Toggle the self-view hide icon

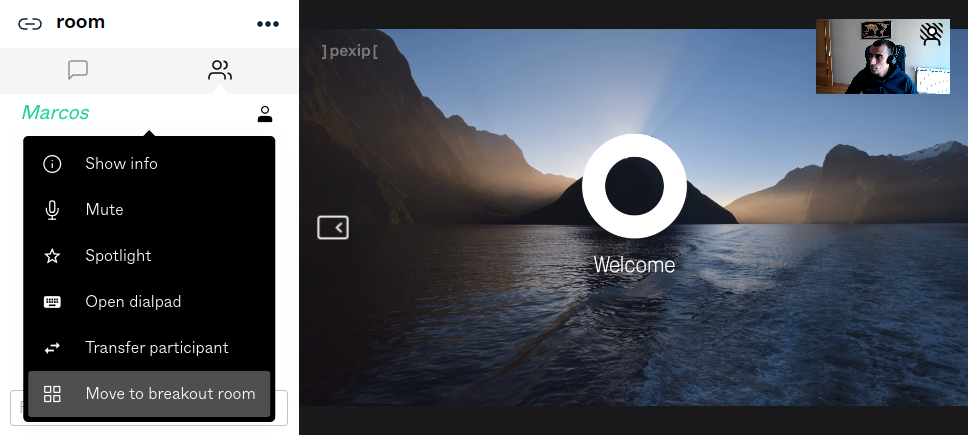931,35
